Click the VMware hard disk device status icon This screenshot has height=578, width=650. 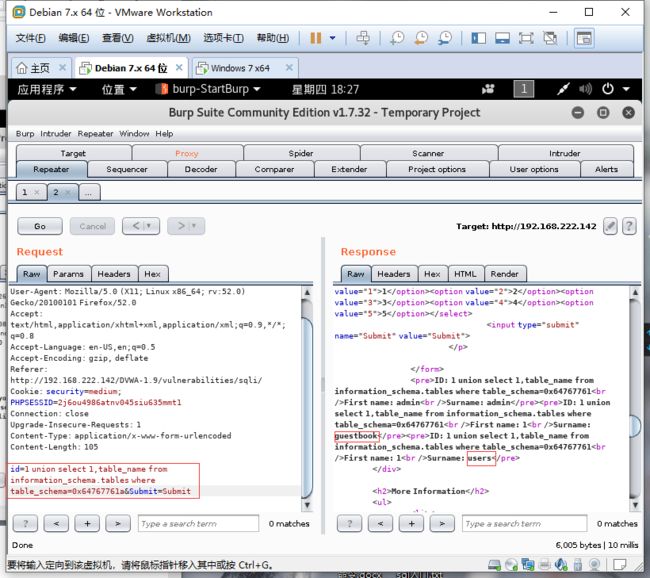click(x=494, y=565)
